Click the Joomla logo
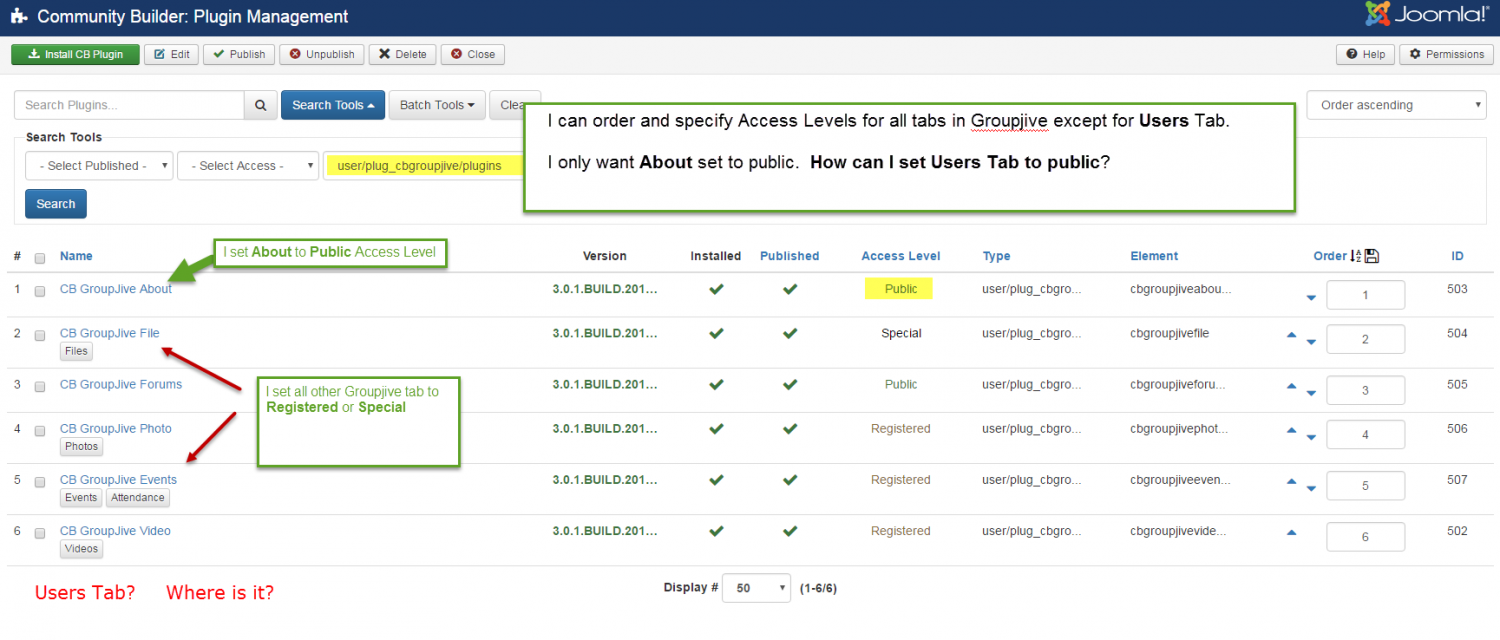 point(1428,15)
